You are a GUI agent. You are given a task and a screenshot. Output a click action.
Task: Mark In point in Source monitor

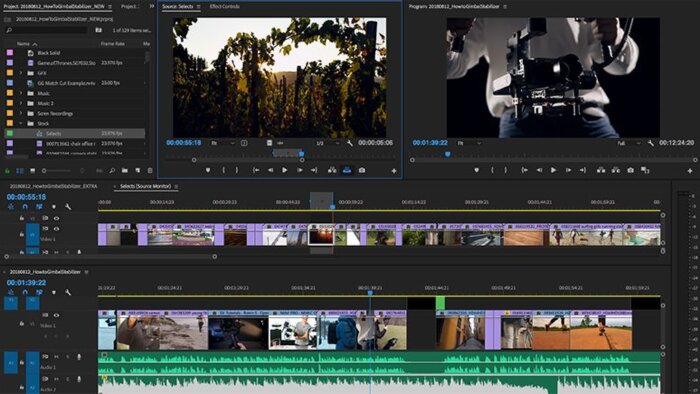click(x=224, y=170)
